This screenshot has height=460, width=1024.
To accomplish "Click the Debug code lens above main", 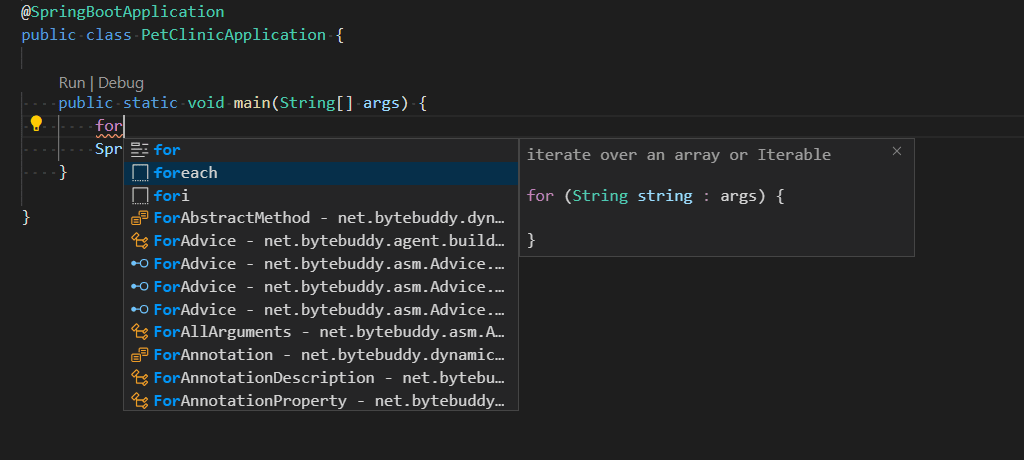I will 121,83.
